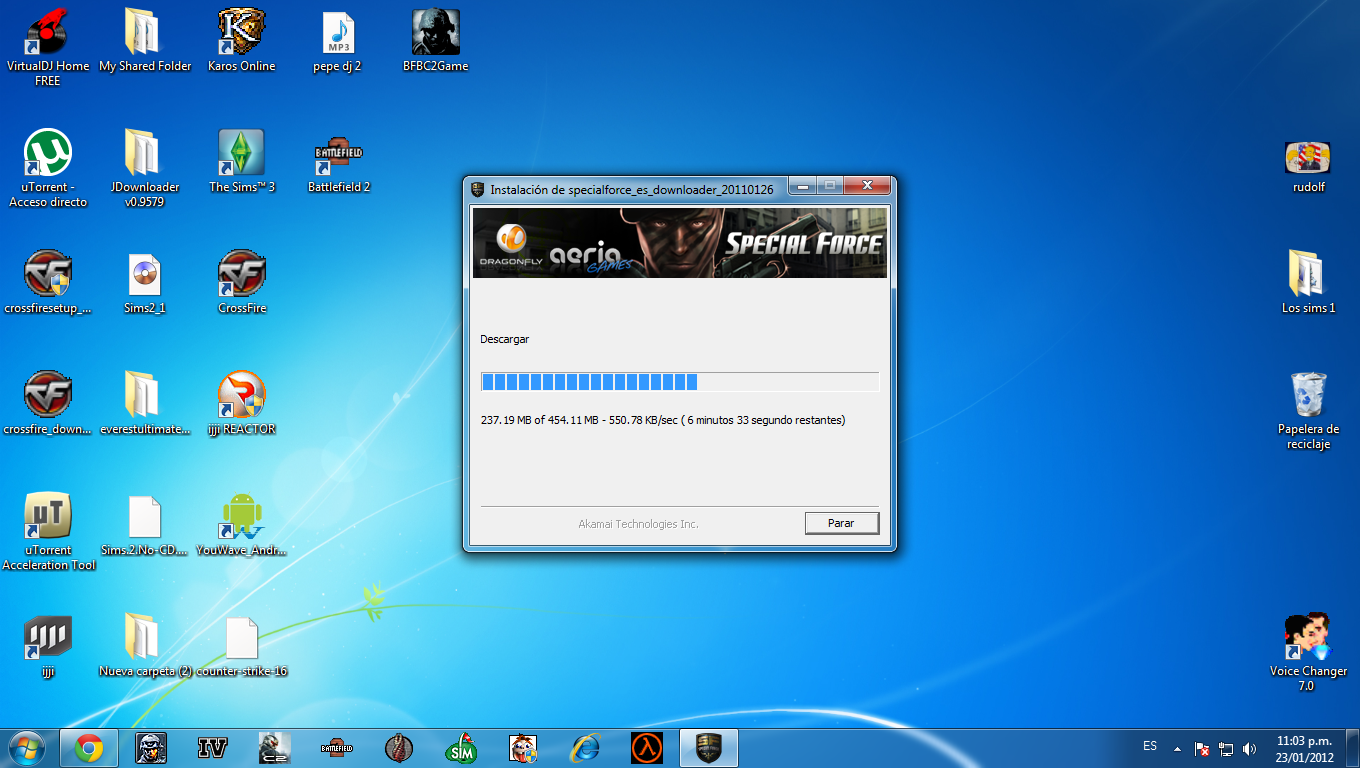
Task: Stop the download with the Parar button
Action: (x=842, y=523)
